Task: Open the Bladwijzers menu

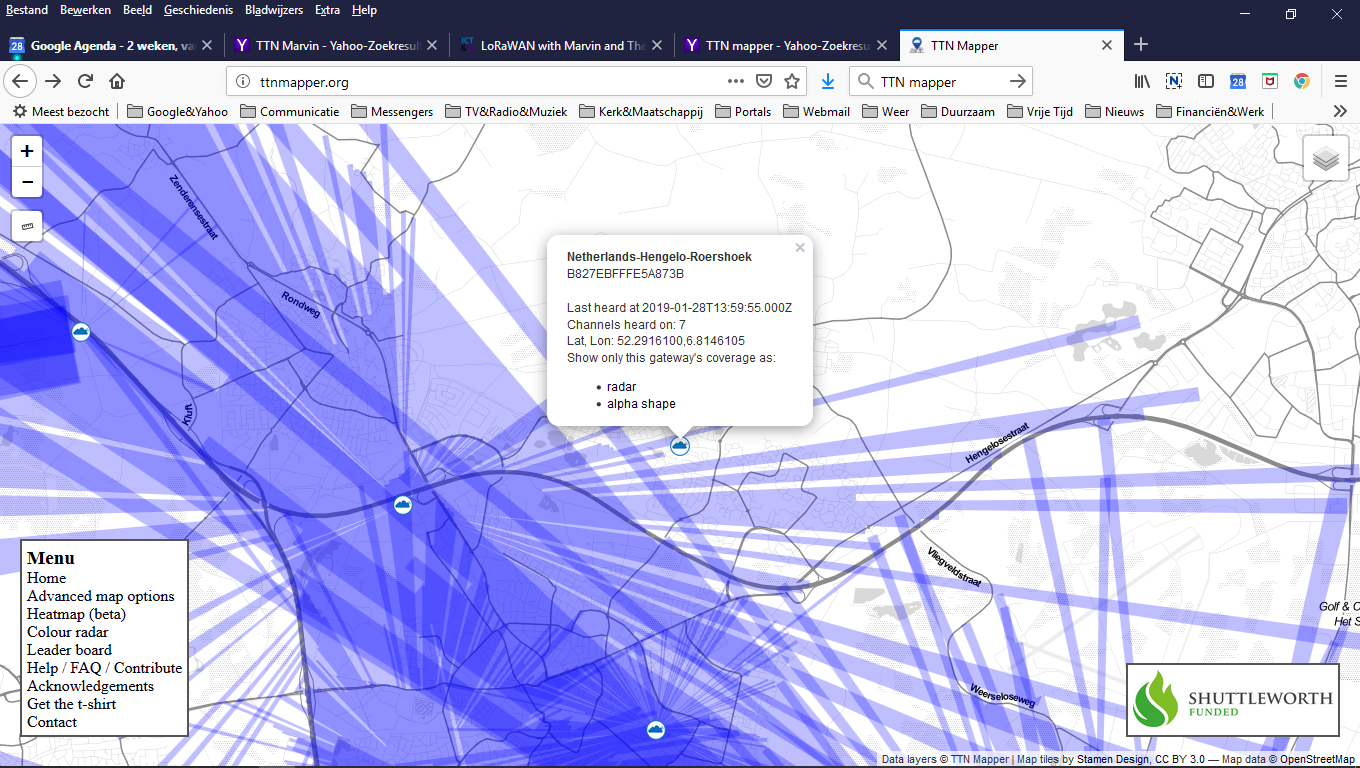Action: tap(274, 10)
